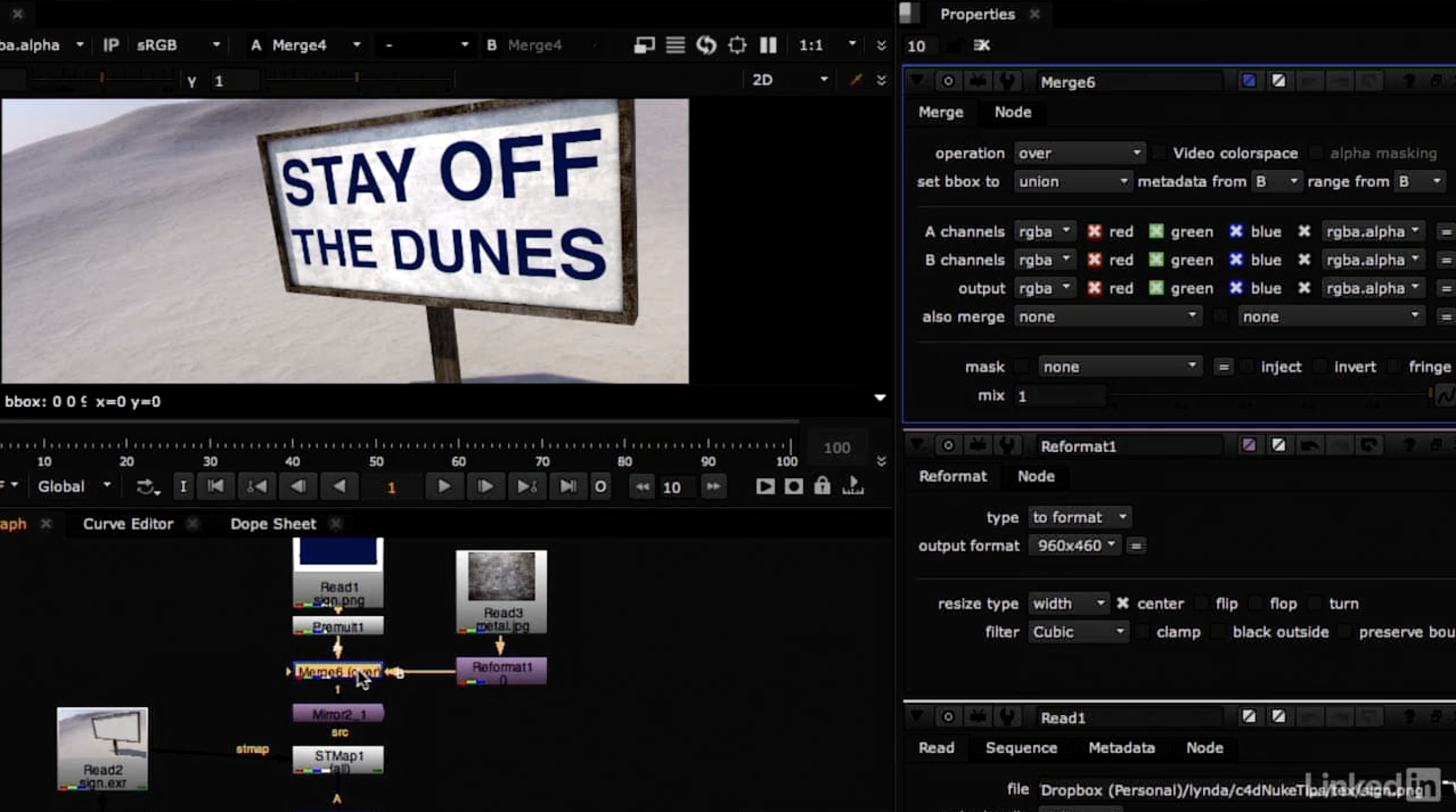
Task: Lock the viewer timeline range
Action: (x=822, y=487)
